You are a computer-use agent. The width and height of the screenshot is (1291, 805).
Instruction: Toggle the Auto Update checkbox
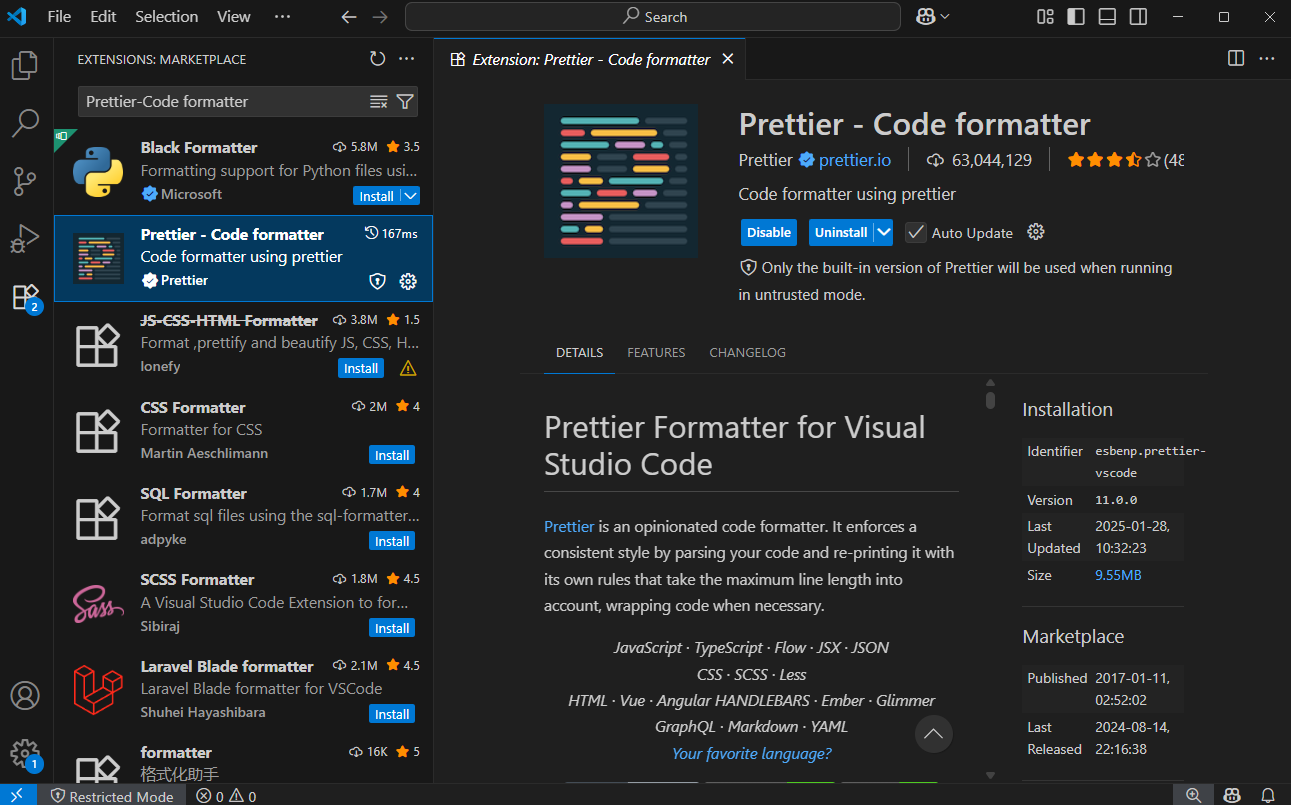(915, 232)
